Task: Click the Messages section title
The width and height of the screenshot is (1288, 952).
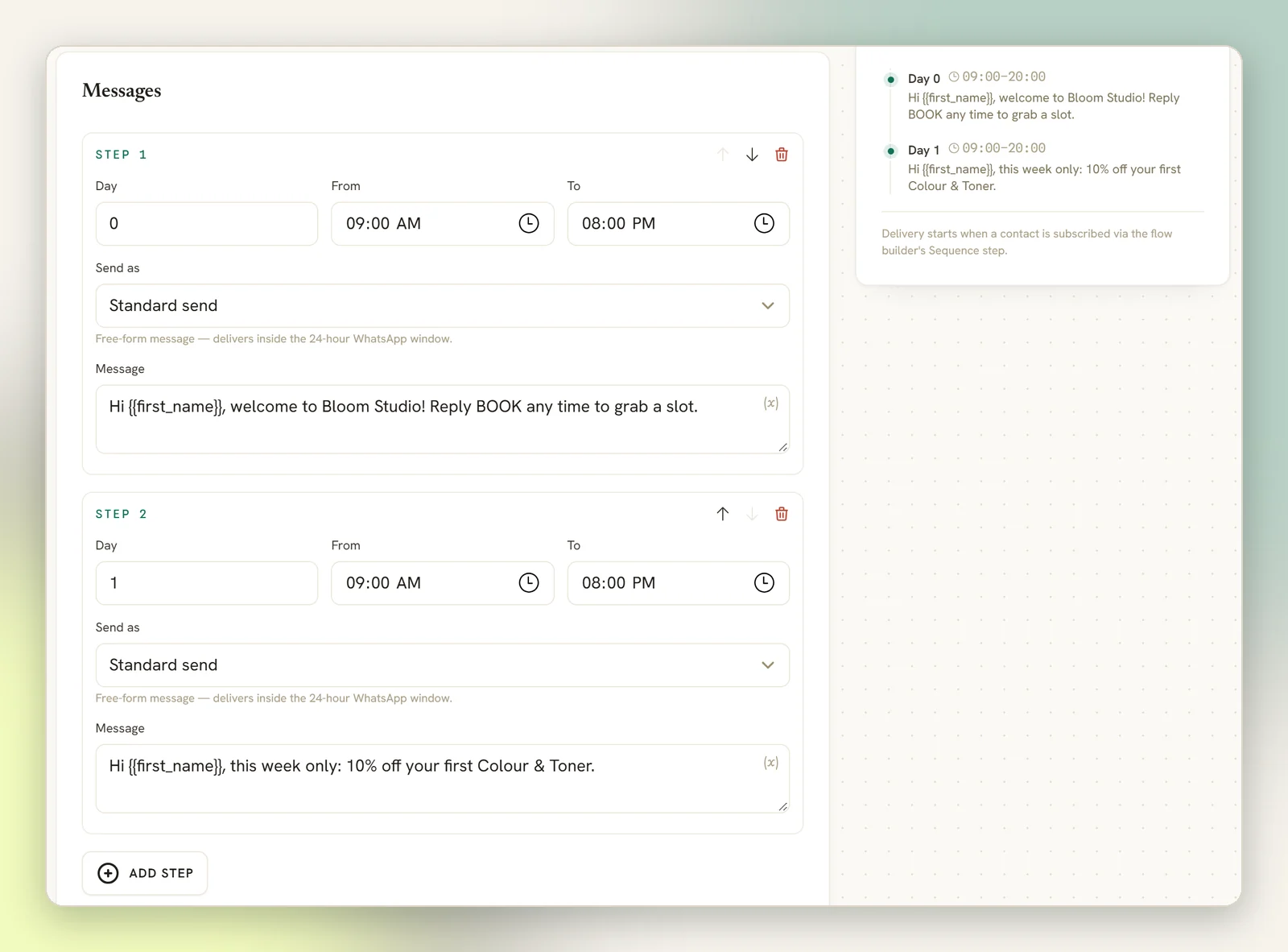Action: point(122,90)
